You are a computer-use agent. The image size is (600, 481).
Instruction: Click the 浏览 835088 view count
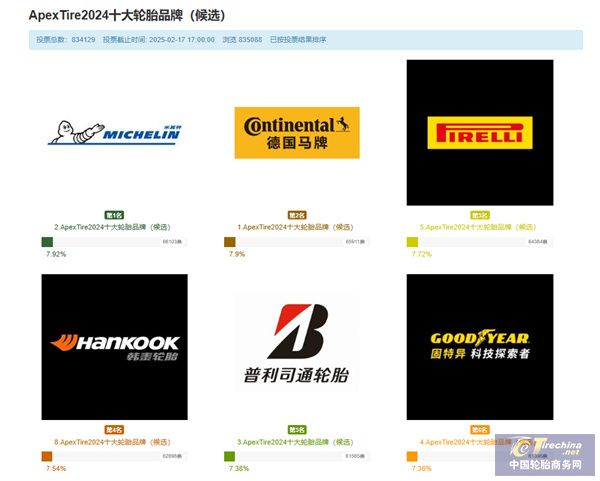(x=242, y=39)
